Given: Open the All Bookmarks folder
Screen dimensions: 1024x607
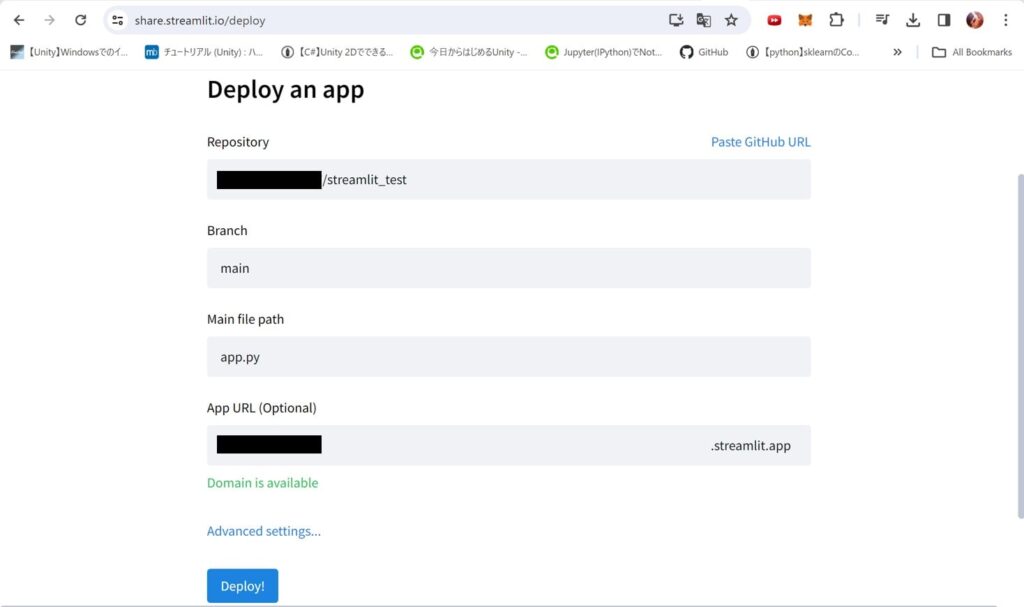Looking at the screenshot, I should coord(971,52).
